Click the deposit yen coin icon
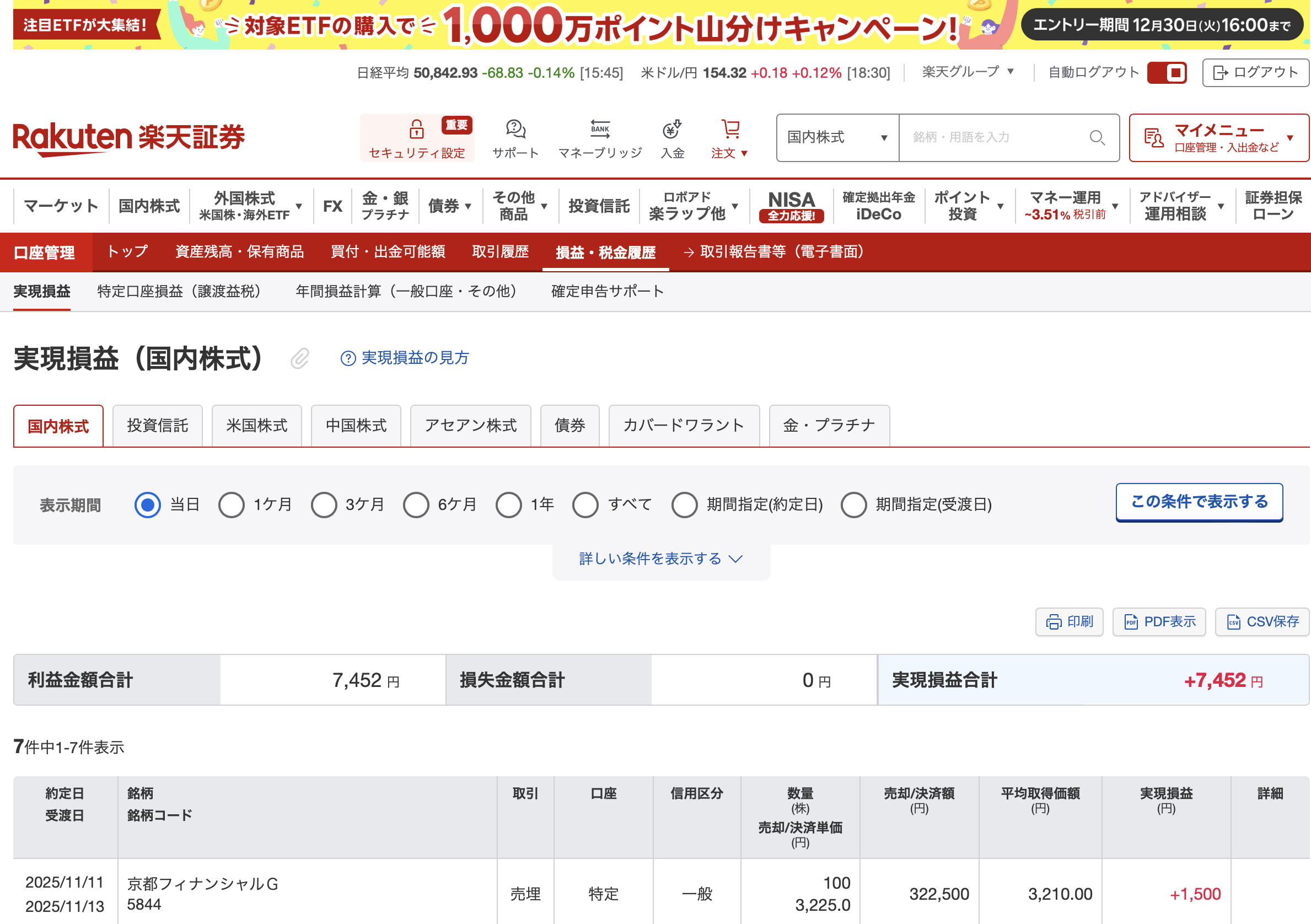The image size is (1311, 924). (672, 130)
